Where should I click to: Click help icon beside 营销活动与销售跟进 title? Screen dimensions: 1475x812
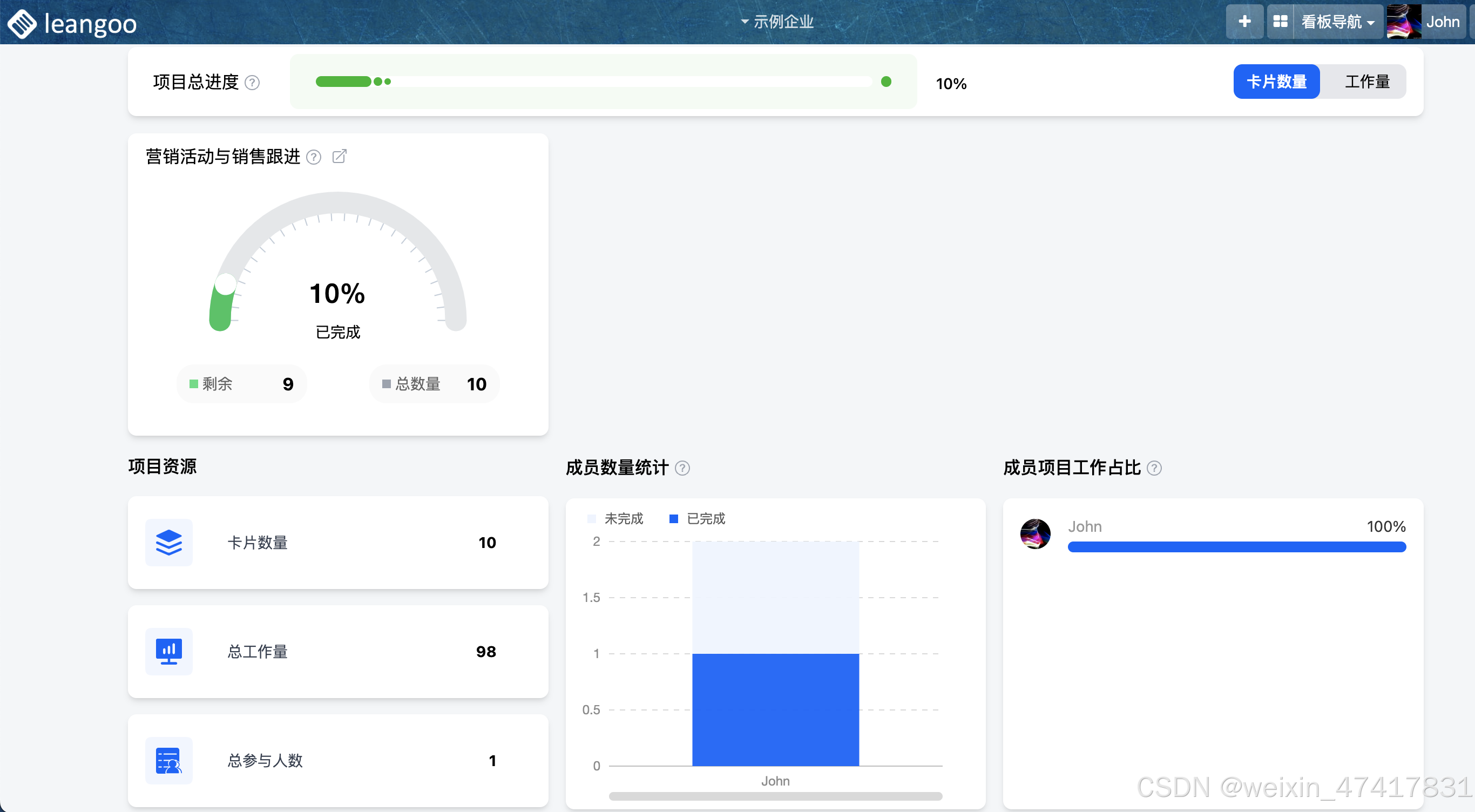pos(313,157)
